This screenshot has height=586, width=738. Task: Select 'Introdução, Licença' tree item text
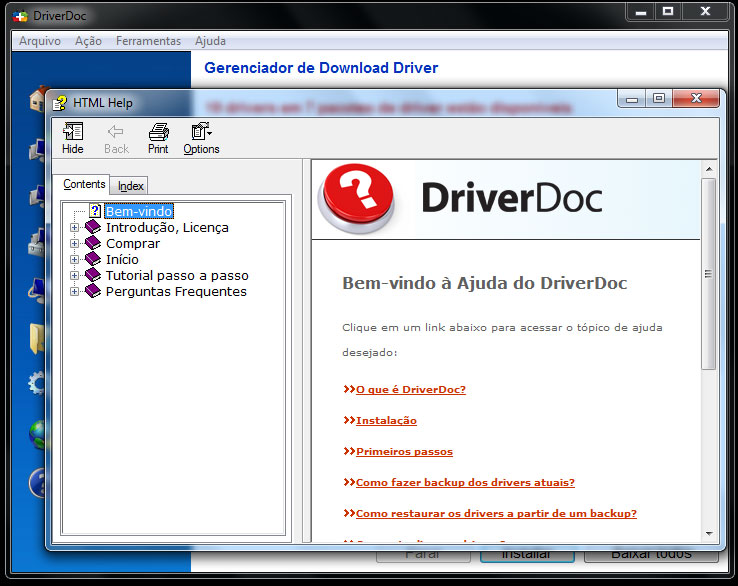(167, 227)
